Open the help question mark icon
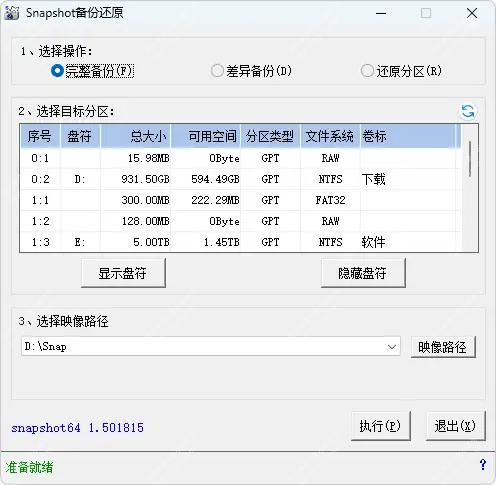 [x=482, y=464]
